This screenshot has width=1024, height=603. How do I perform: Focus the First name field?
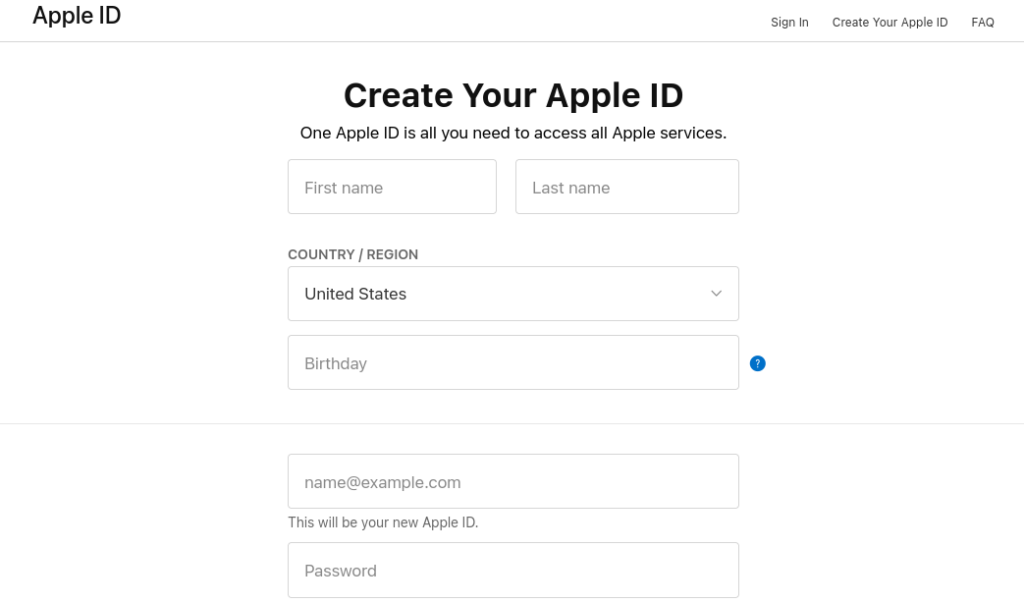pyautogui.click(x=392, y=187)
